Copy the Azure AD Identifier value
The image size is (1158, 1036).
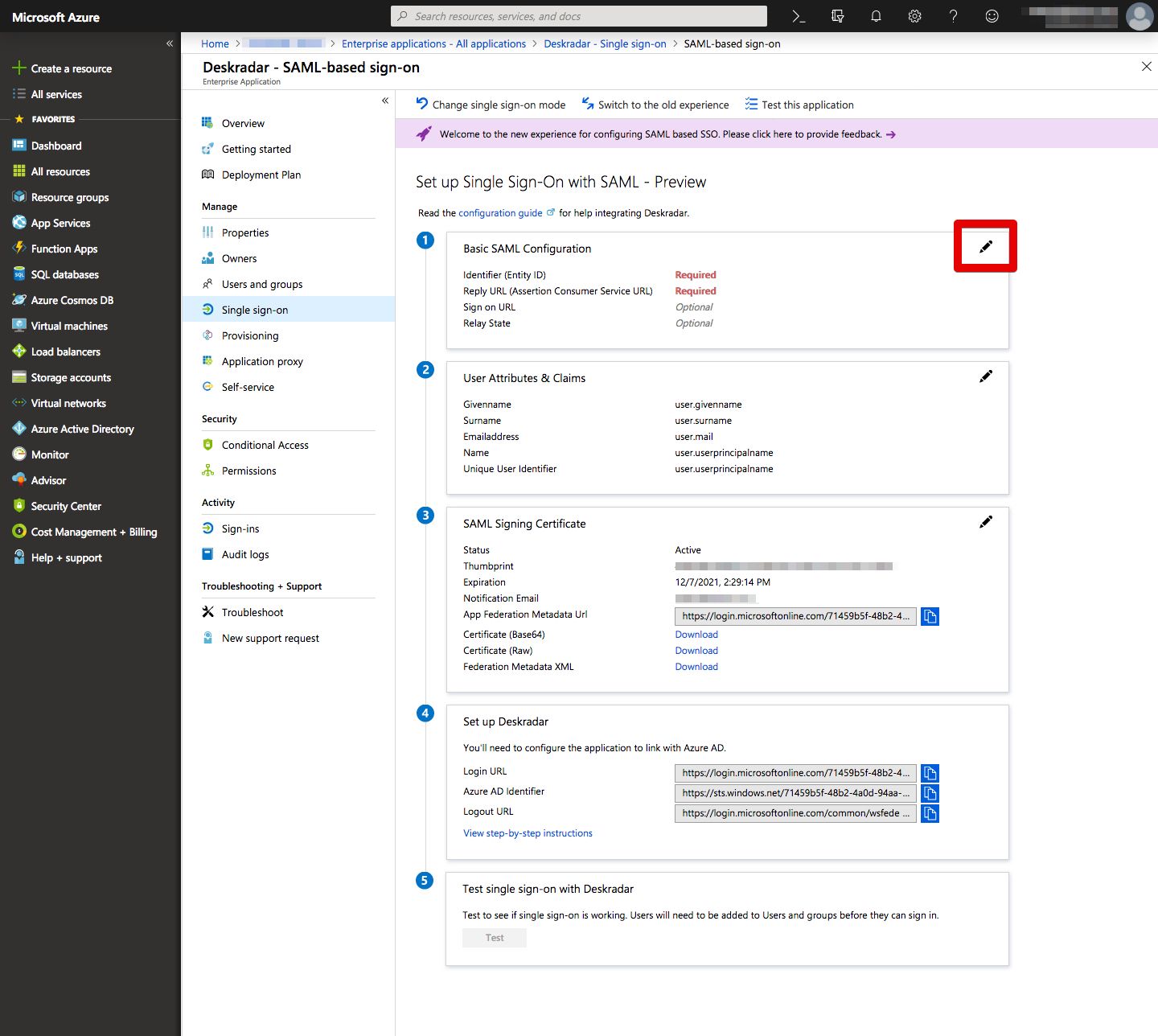930,793
